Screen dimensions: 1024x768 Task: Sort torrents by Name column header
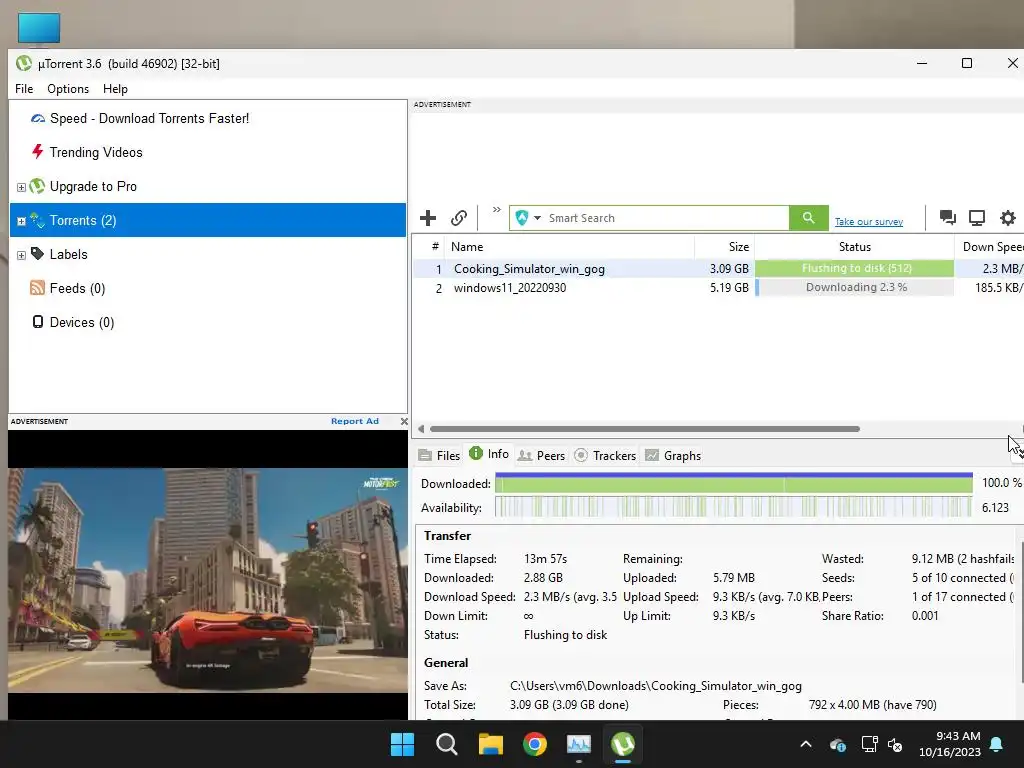point(569,247)
